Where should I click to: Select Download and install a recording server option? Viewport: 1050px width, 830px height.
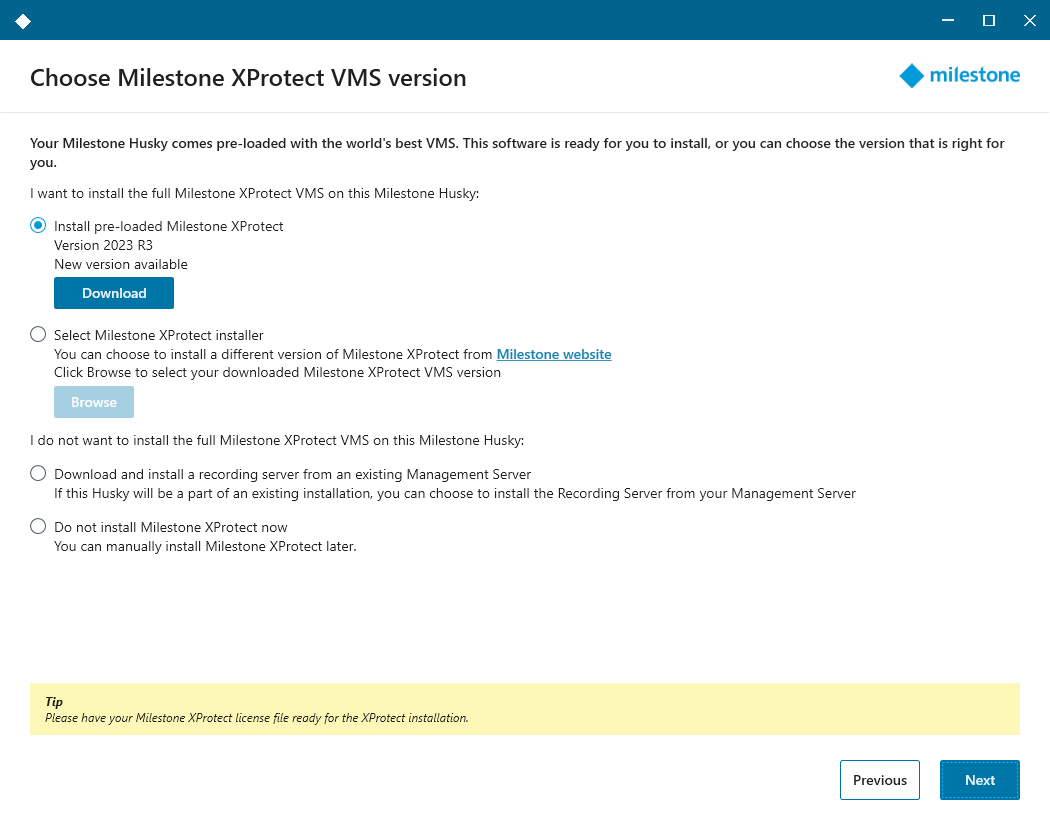38,474
